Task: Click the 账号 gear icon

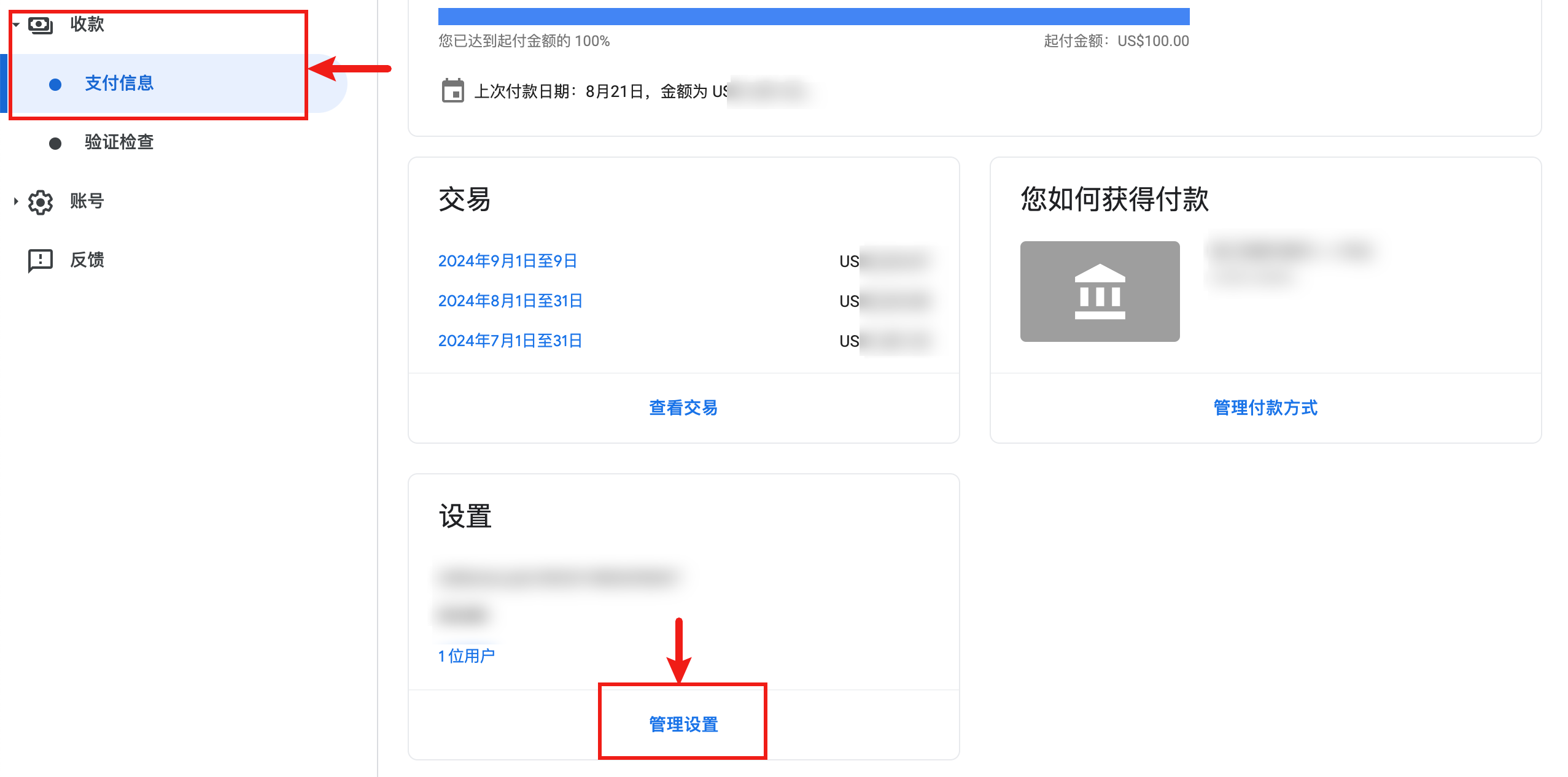Action: click(41, 202)
